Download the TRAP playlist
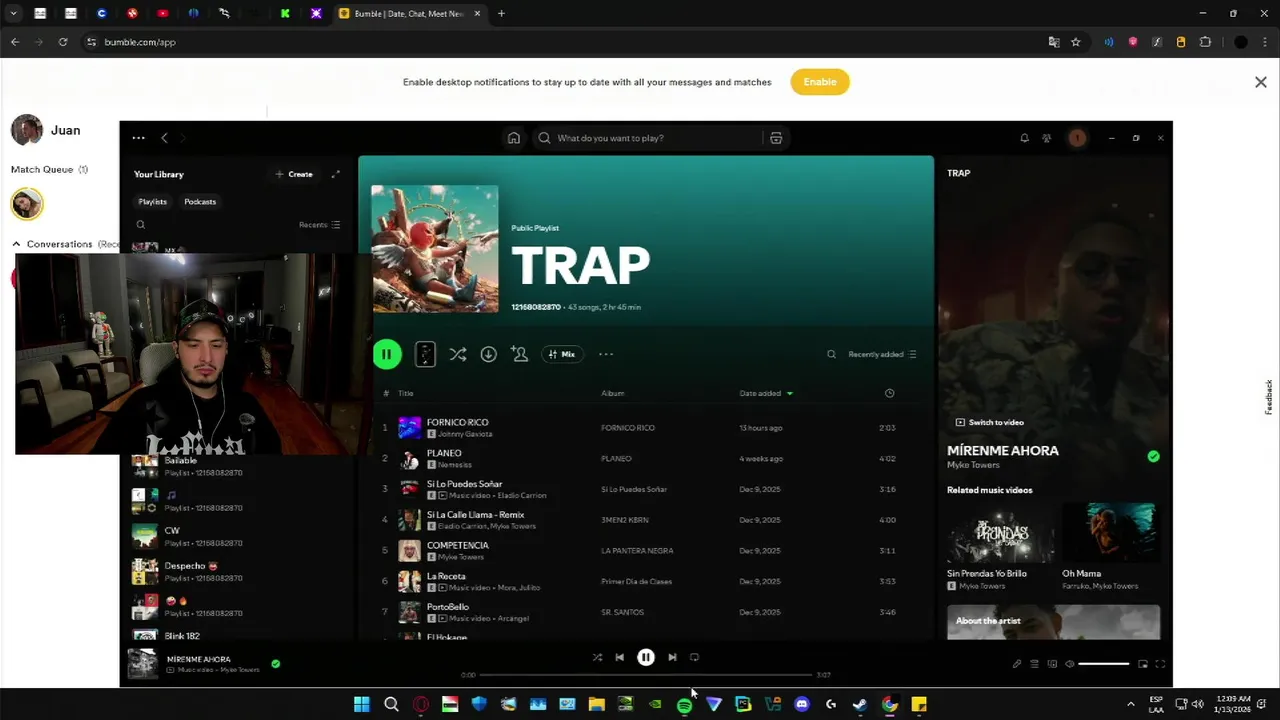 tap(488, 354)
